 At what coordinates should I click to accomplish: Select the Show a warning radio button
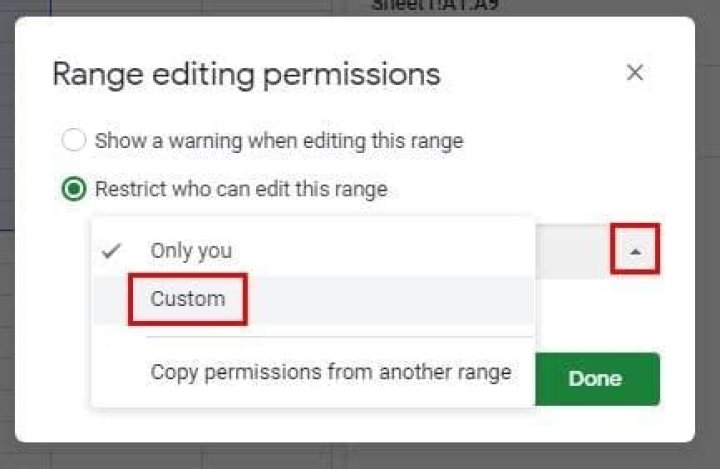click(74, 141)
